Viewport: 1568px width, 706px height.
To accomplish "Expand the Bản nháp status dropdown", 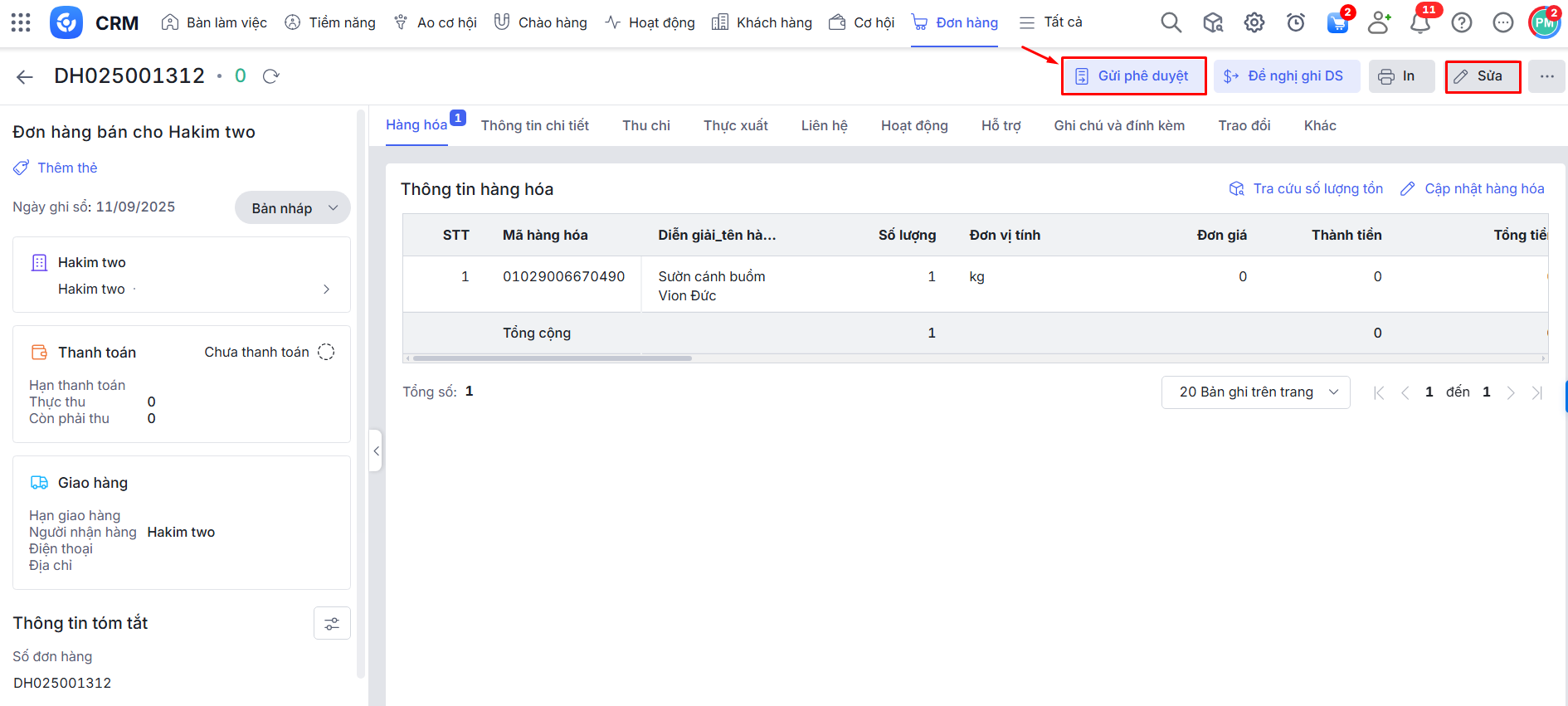I will pyautogui.click(x=293, y=208).
